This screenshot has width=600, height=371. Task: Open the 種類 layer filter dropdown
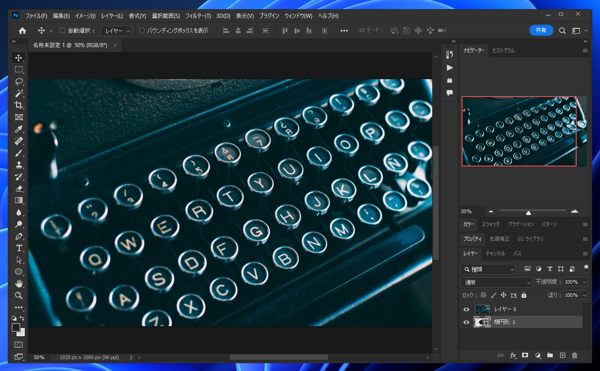pos(488,270)
